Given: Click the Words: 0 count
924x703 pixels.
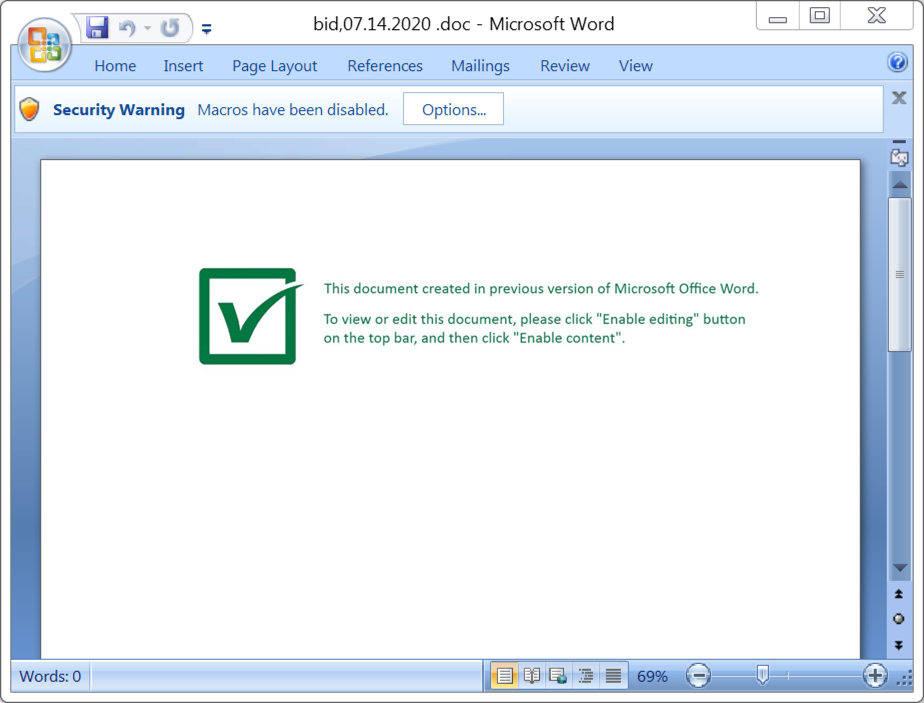Looking at the screenshot, I should coord(50,676).
